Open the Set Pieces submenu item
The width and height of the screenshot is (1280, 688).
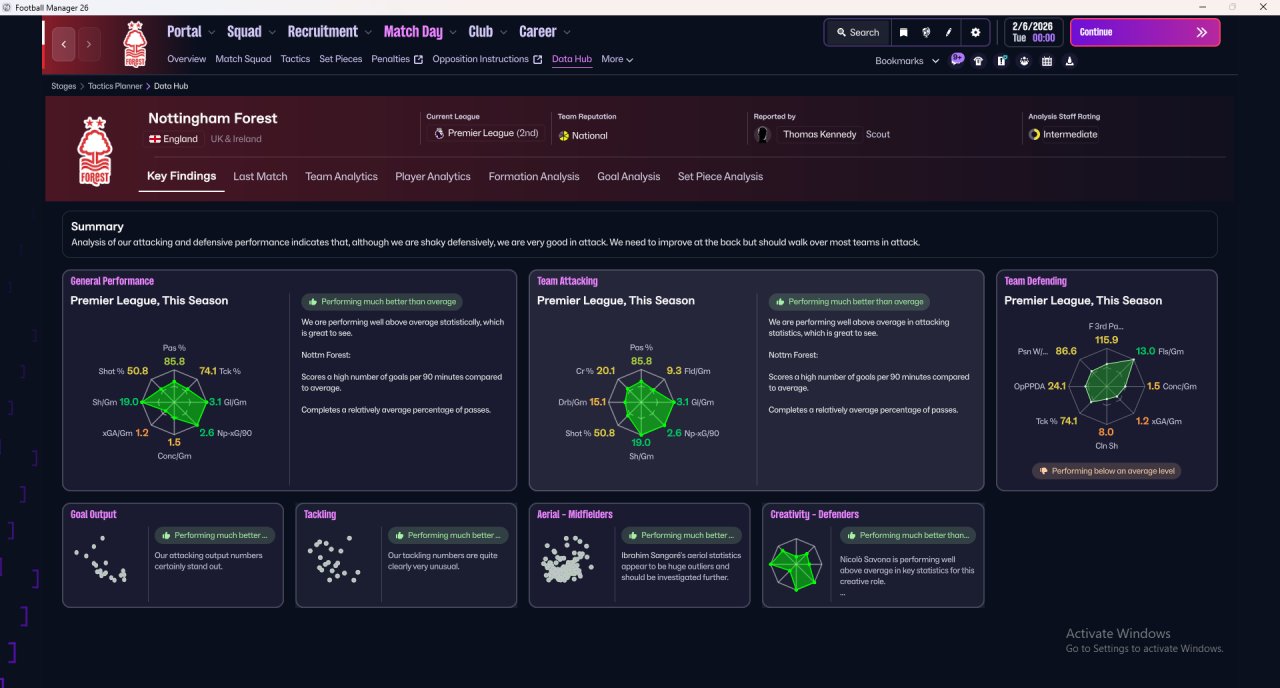pos(341,59)
